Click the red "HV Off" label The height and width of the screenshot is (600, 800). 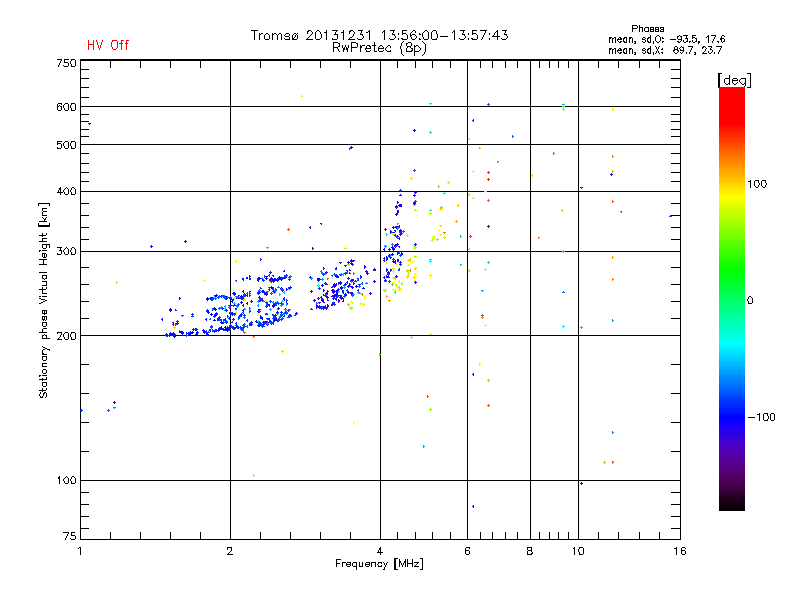(108, 45)
